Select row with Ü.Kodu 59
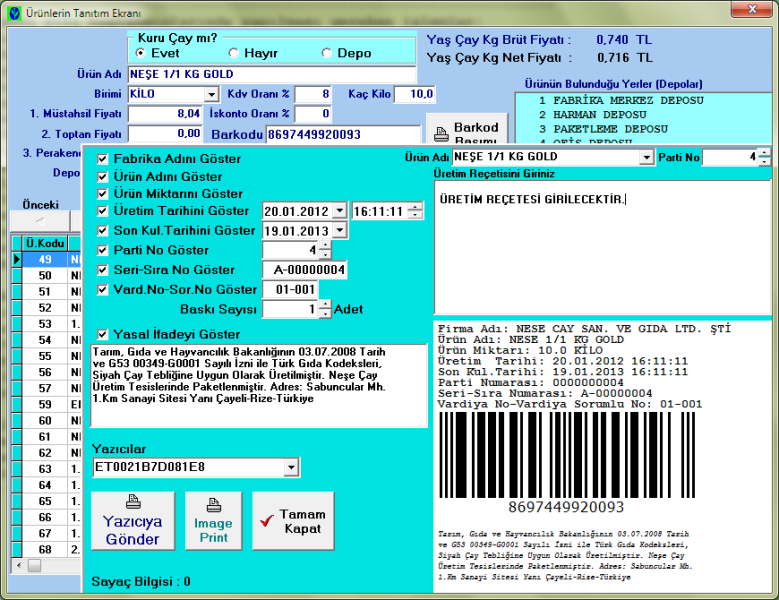Viewport: 779px width, 600px height. [x=45, y=404]
